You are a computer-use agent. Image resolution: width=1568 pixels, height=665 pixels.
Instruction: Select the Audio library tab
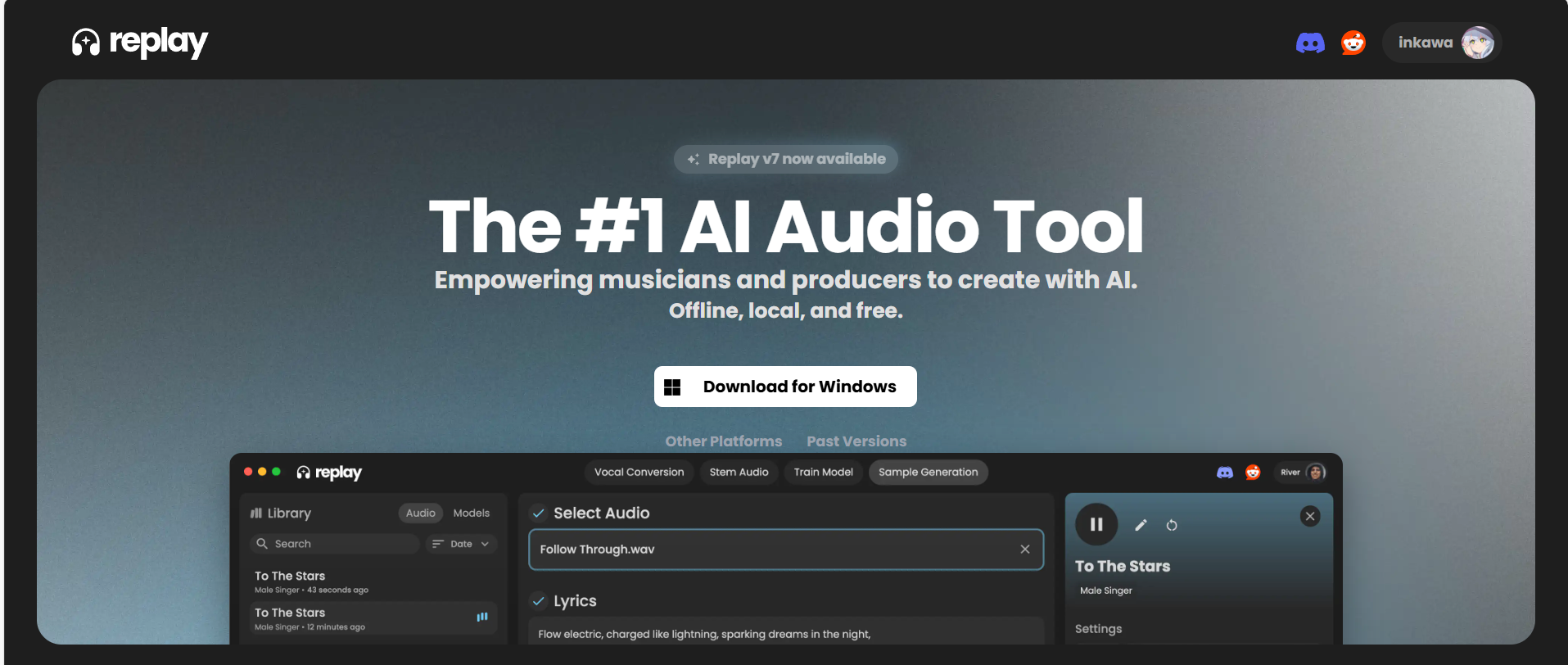(x=421, y=513)
